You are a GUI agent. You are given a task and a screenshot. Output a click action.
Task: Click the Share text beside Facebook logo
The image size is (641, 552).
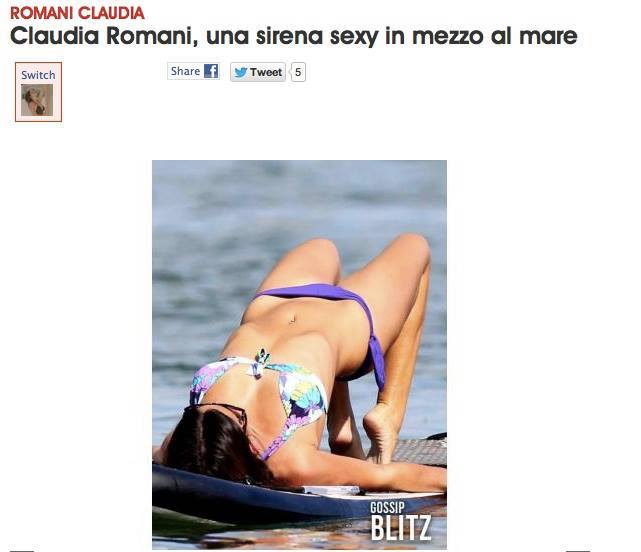pos(185,71)
